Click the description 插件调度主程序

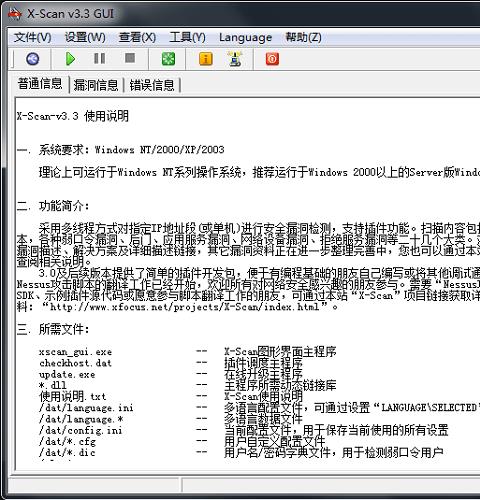[263, 363]
